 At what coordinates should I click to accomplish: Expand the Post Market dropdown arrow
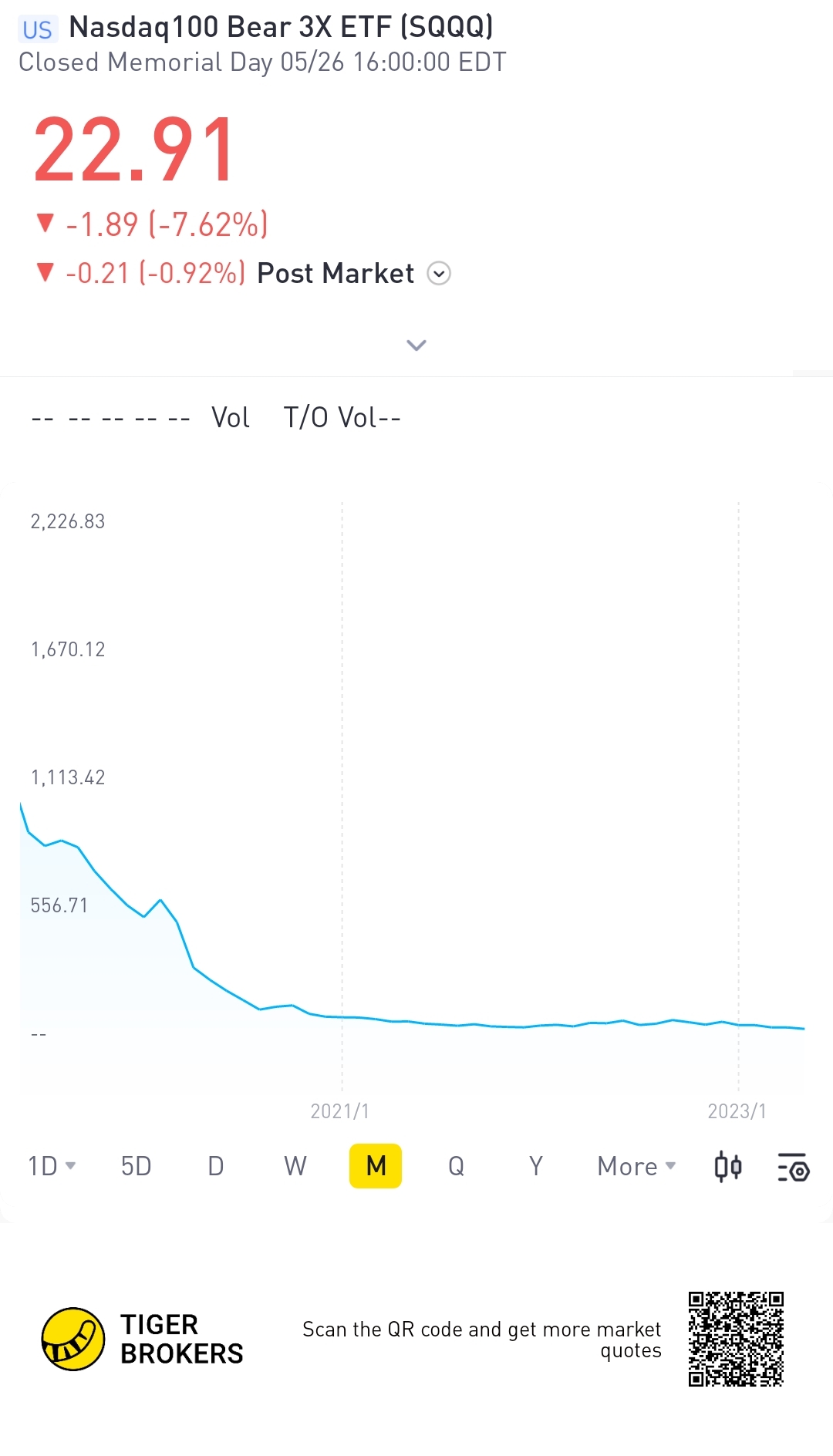click(x=439, y=274)
